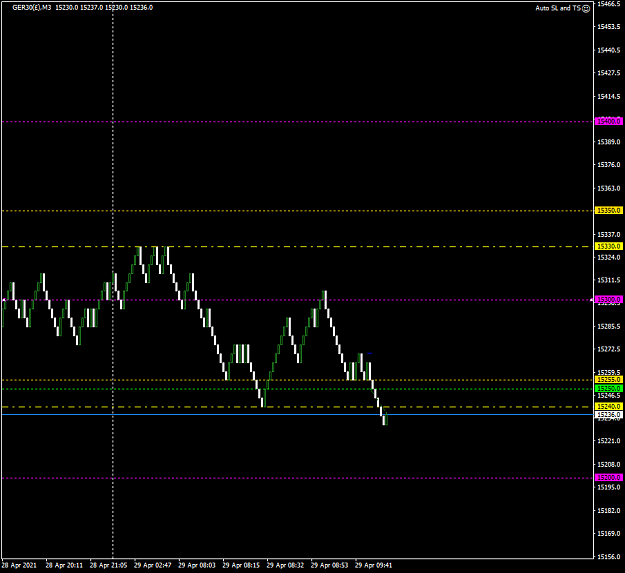This screenshot has height=573, width=625.
Task: Click the 29 Apr 08:32 time axis label
Action: [285, 565]
